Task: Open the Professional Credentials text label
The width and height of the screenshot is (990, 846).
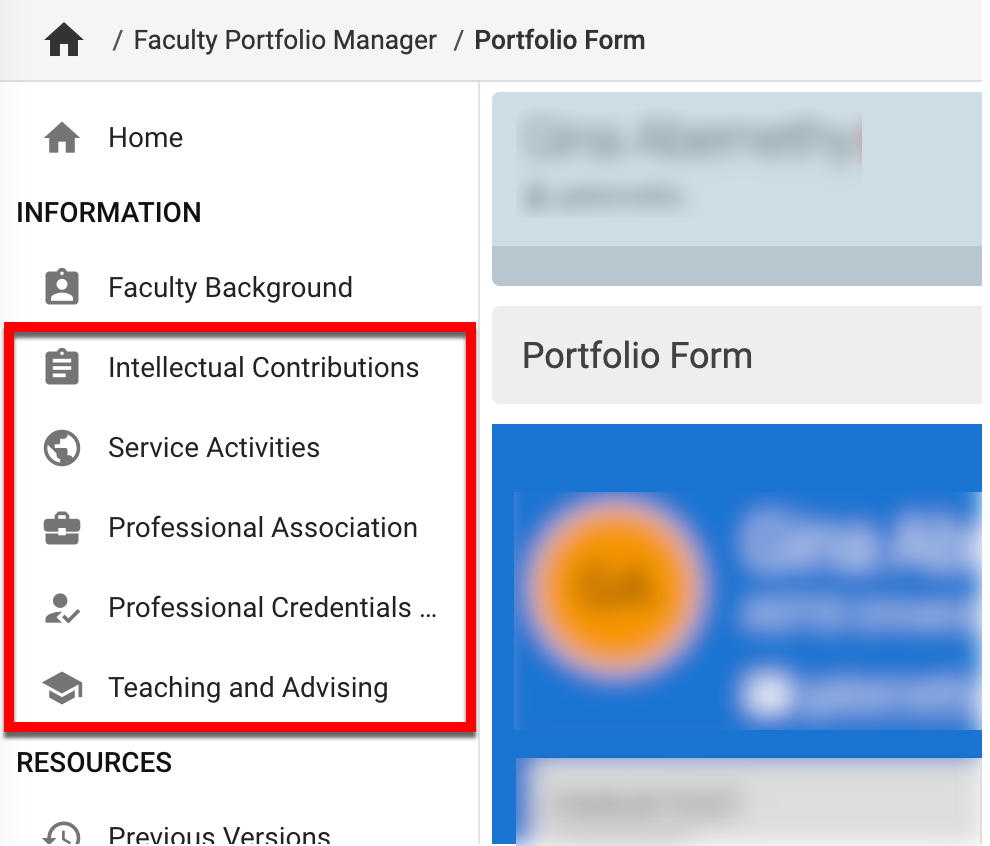Action: [271, 608]
